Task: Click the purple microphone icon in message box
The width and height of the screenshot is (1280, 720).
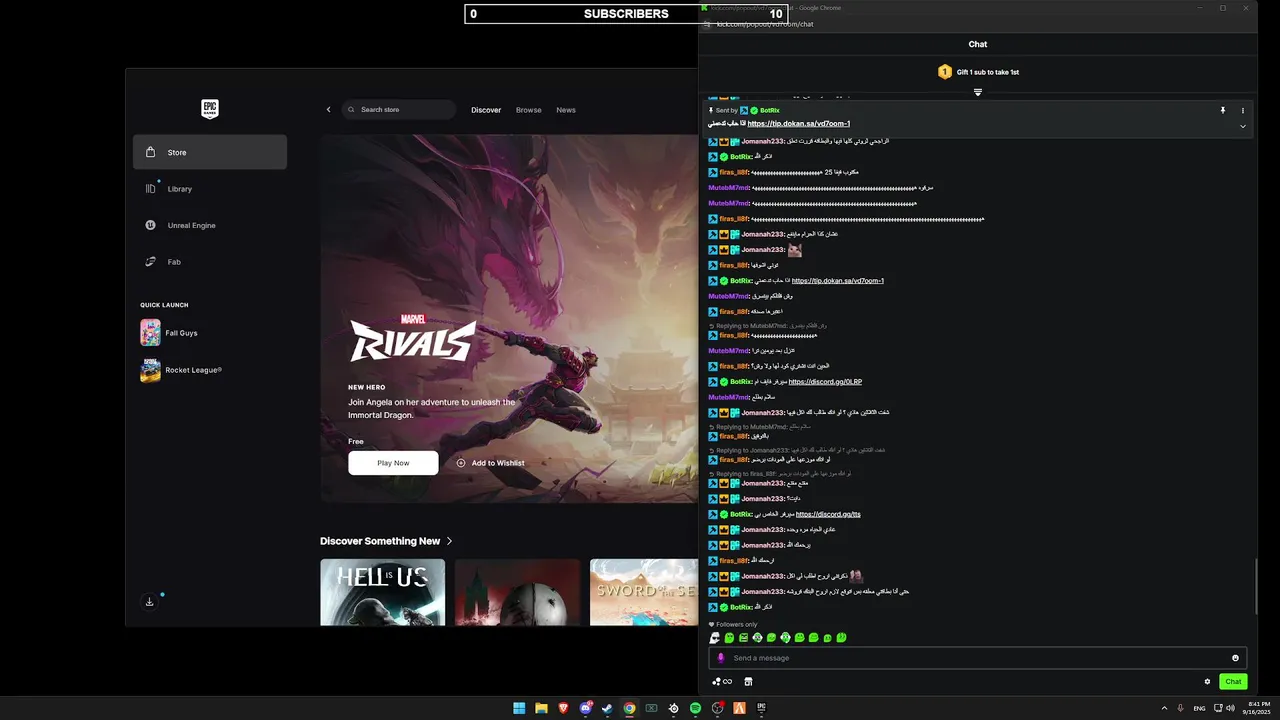Action: (721, 658)
